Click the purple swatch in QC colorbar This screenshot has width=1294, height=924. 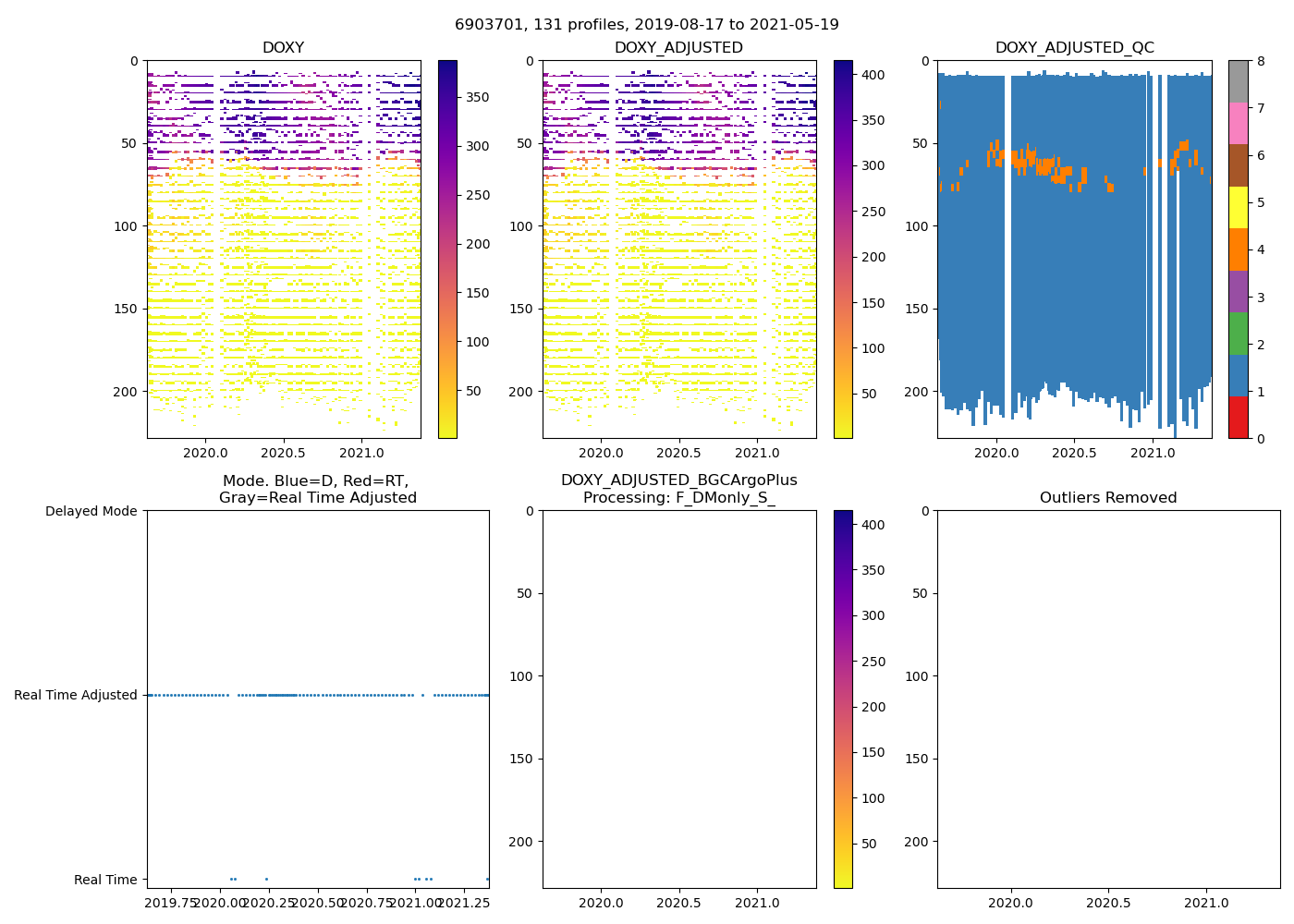pos(1238,291)
